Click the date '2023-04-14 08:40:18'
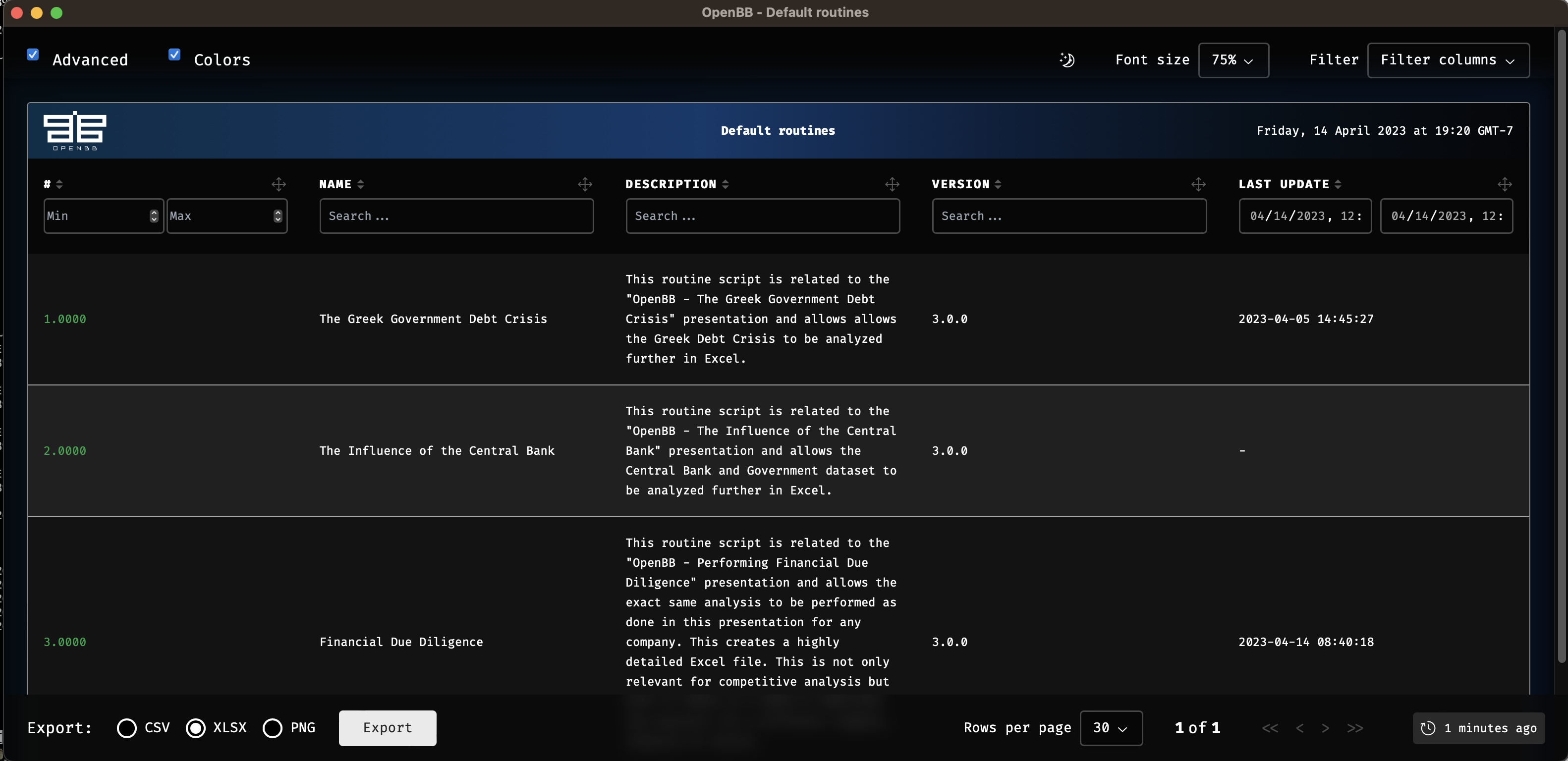 pos(1306,643)
